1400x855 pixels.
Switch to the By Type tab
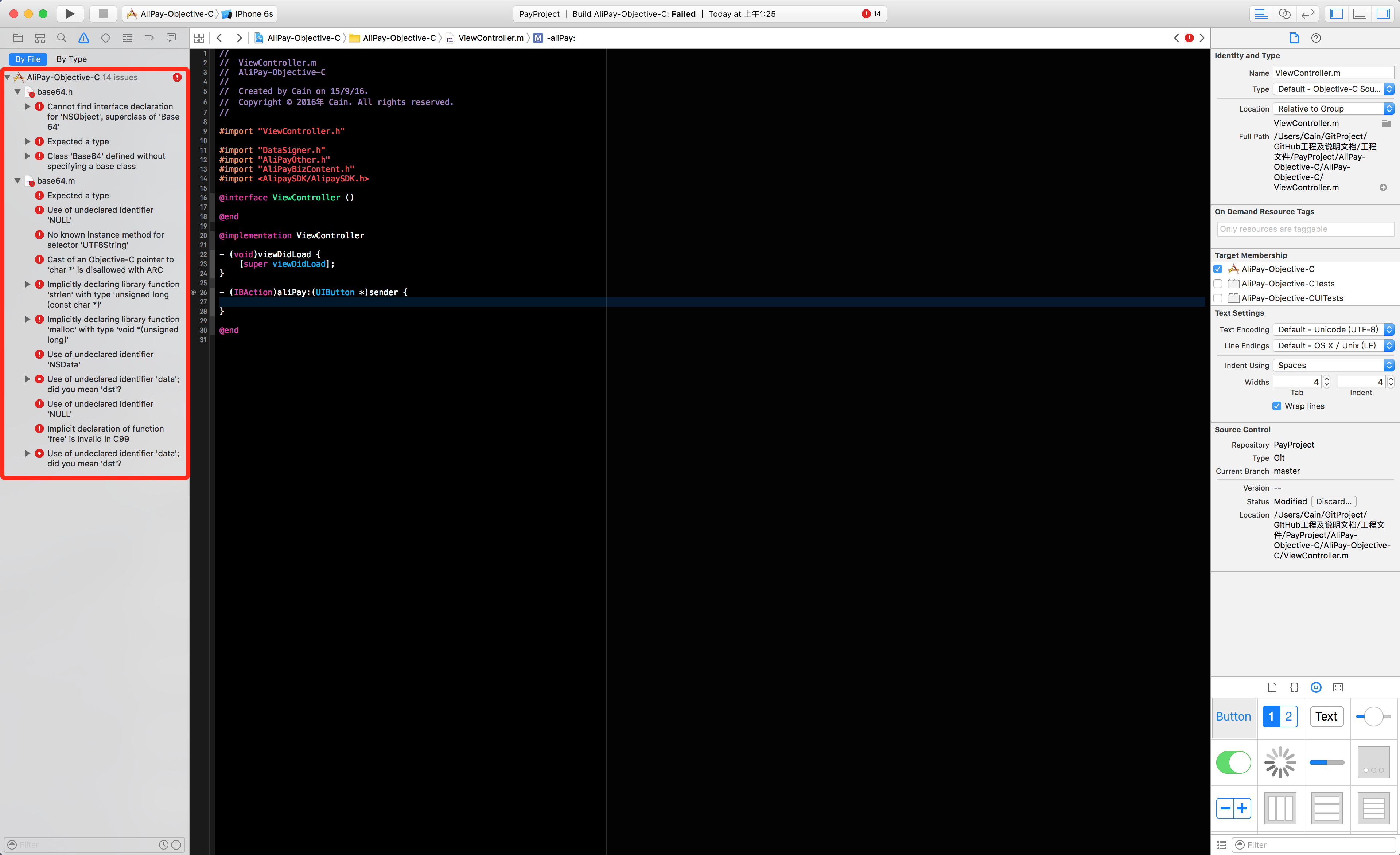pyautogui.click(x=71, y=59)
